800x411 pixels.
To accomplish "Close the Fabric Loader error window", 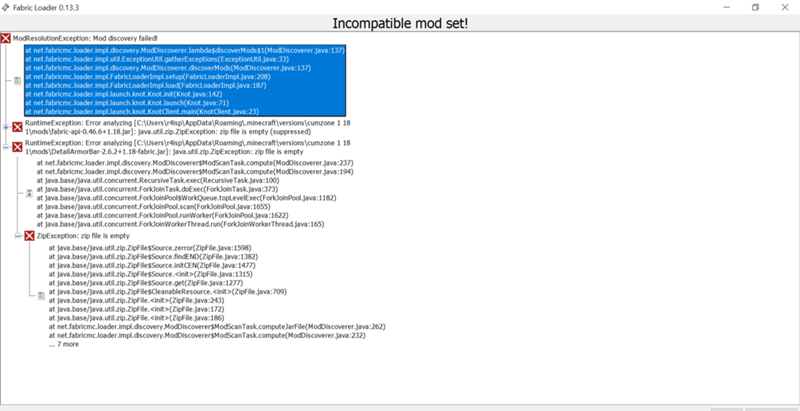I will tap(785, 7).
